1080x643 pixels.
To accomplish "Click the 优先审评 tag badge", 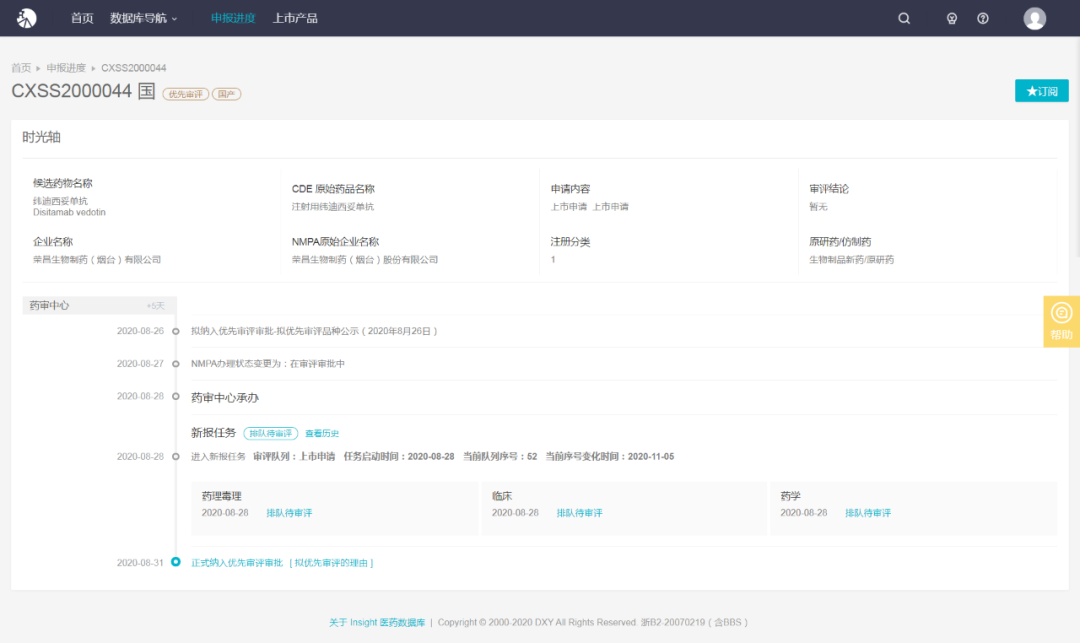I will [x=185, y=94].
